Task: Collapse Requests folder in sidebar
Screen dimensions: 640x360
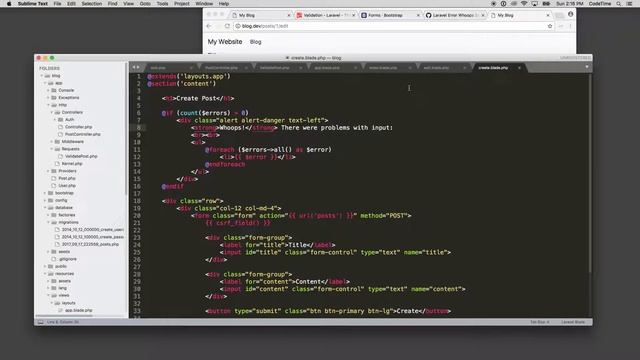Action: point(51,149)
